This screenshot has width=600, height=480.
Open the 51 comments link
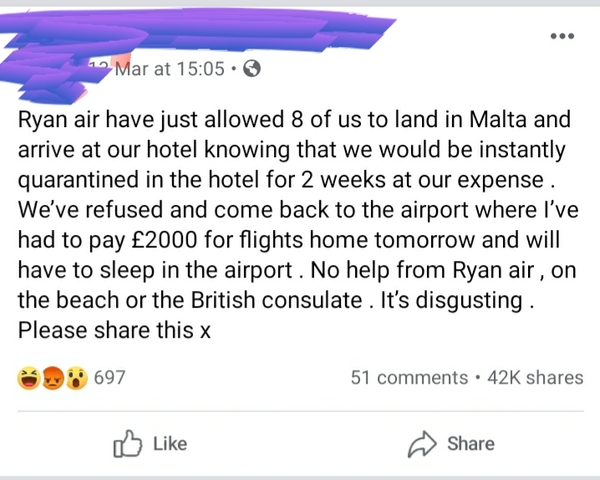(x=409, y=377)
